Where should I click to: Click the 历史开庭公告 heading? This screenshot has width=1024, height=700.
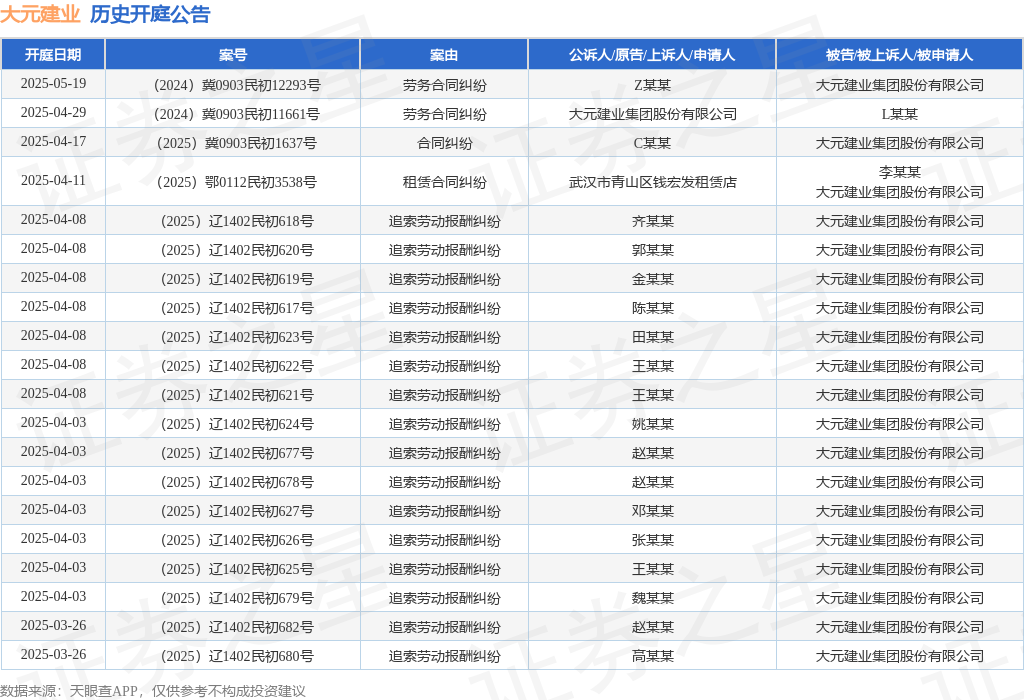coord(150,14)
